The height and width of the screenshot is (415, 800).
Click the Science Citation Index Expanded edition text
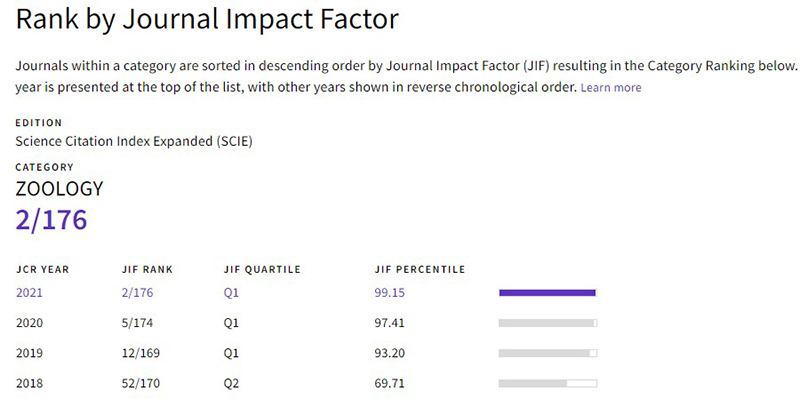click(135, 141)
